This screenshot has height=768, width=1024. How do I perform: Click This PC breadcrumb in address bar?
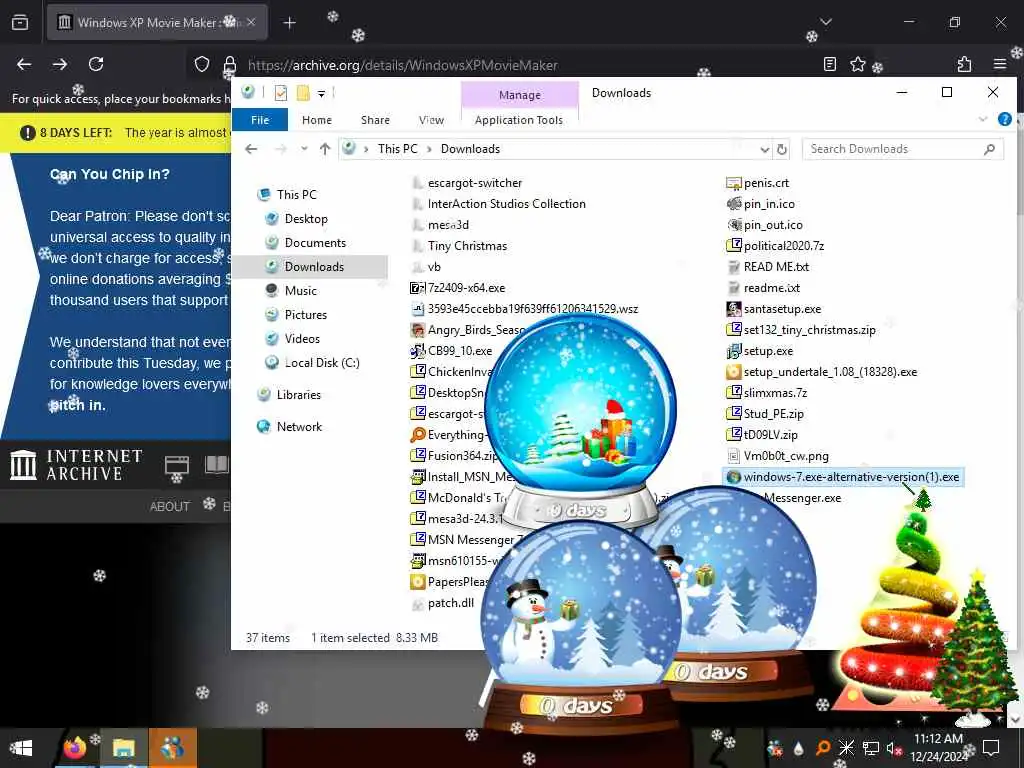click(x=397, y=149)
